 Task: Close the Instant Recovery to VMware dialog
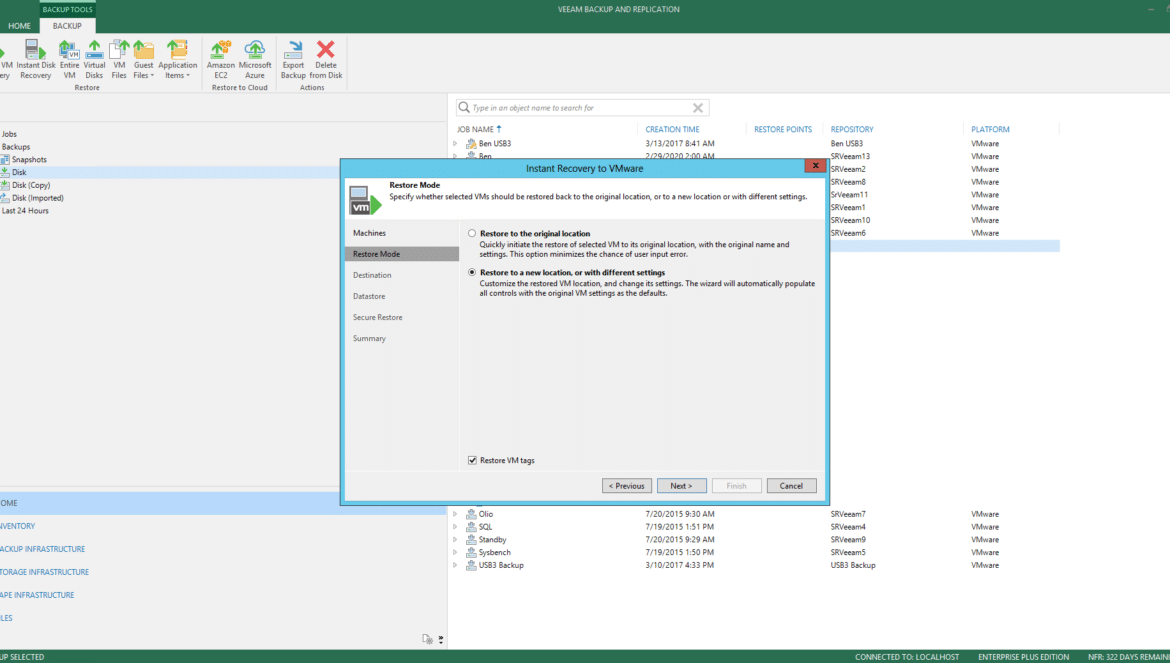point(815,166)
